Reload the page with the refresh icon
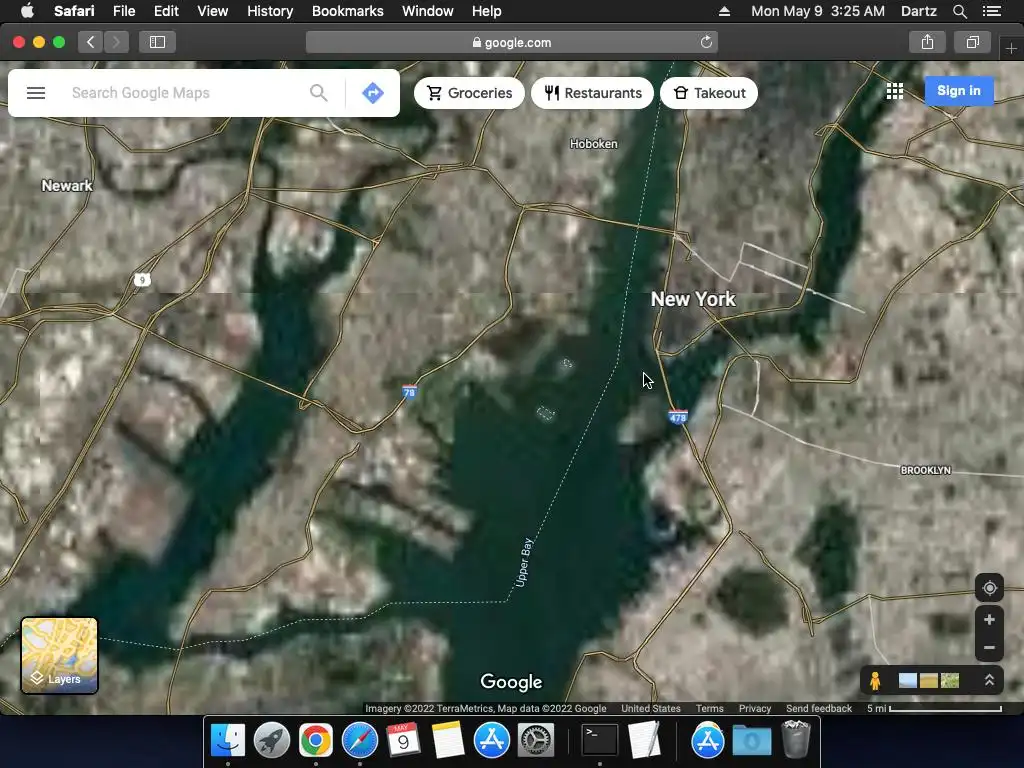This screenshot has height=768, width=1024. click(706, 42)
